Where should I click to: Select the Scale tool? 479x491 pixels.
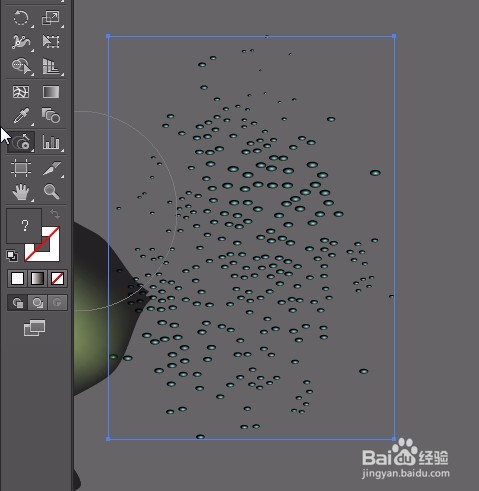51,17
